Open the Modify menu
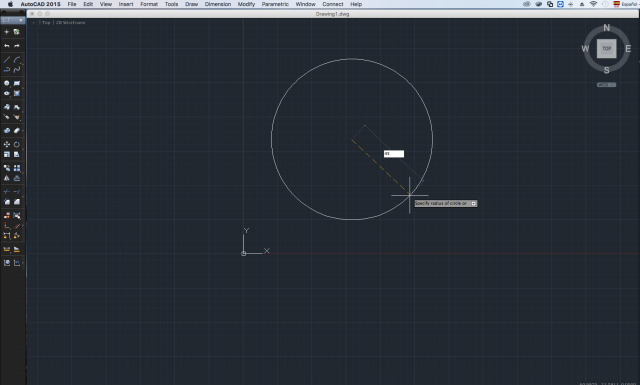 tap(246, 4)
